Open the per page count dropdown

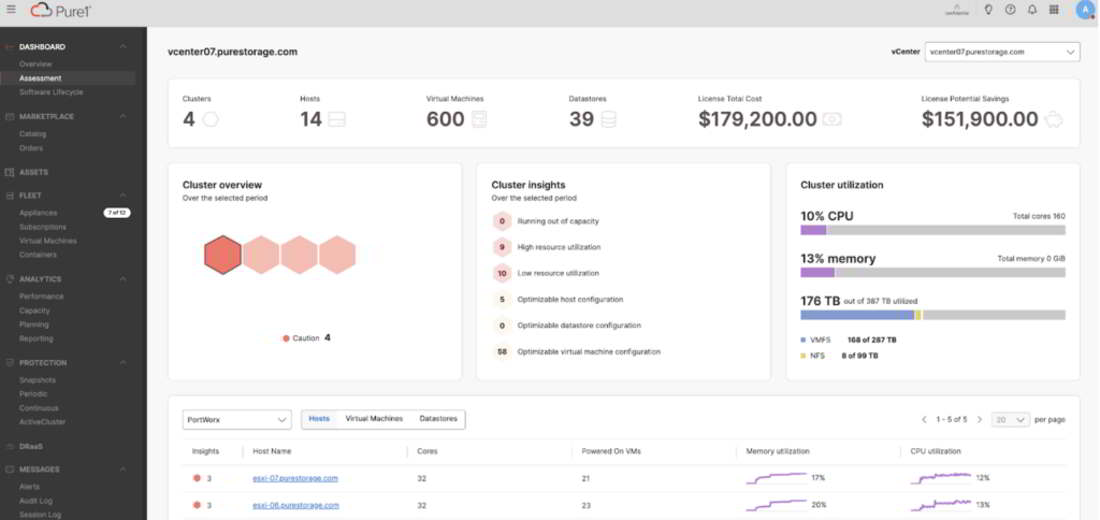click(1010, 420)
